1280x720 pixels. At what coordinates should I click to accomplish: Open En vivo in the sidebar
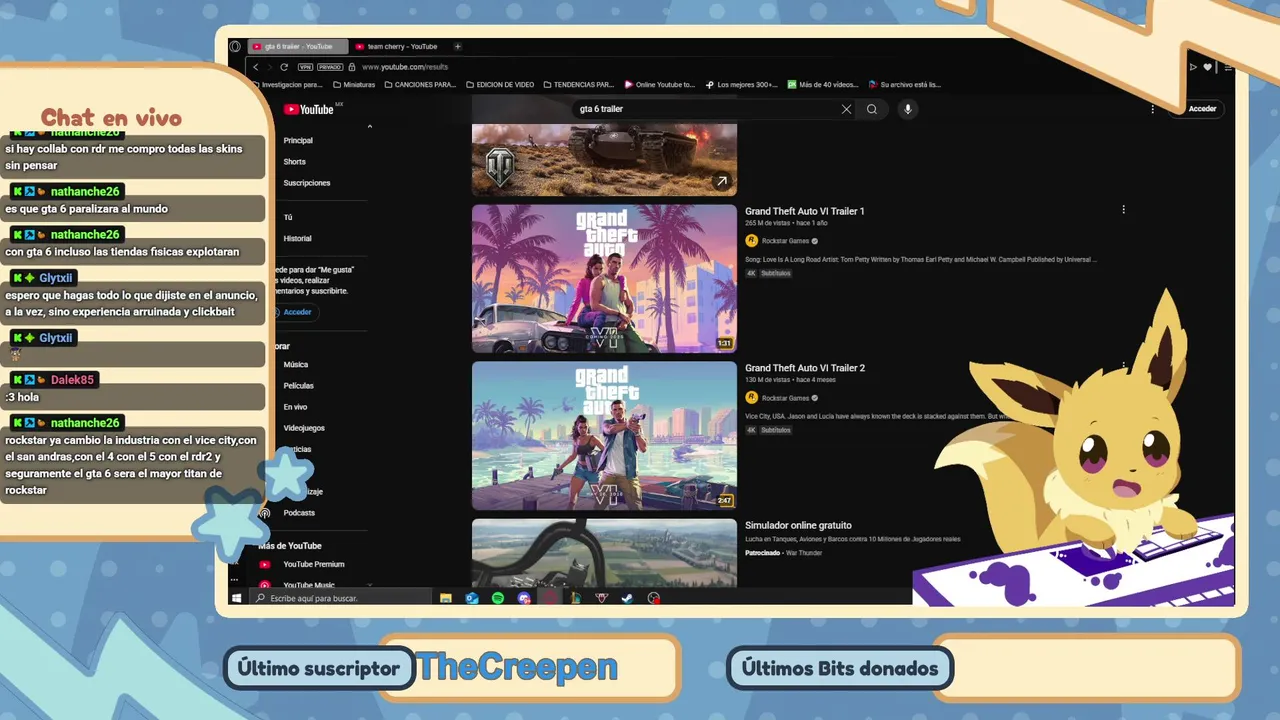295,407
